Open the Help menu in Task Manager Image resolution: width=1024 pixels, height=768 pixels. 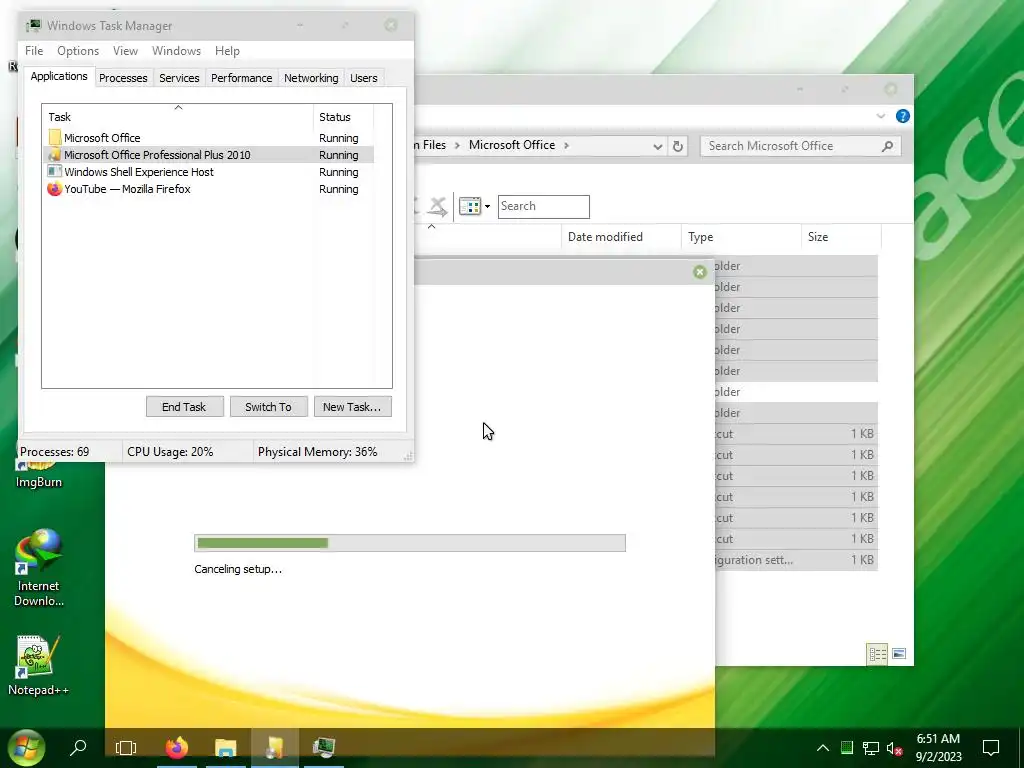pos(227,51)
